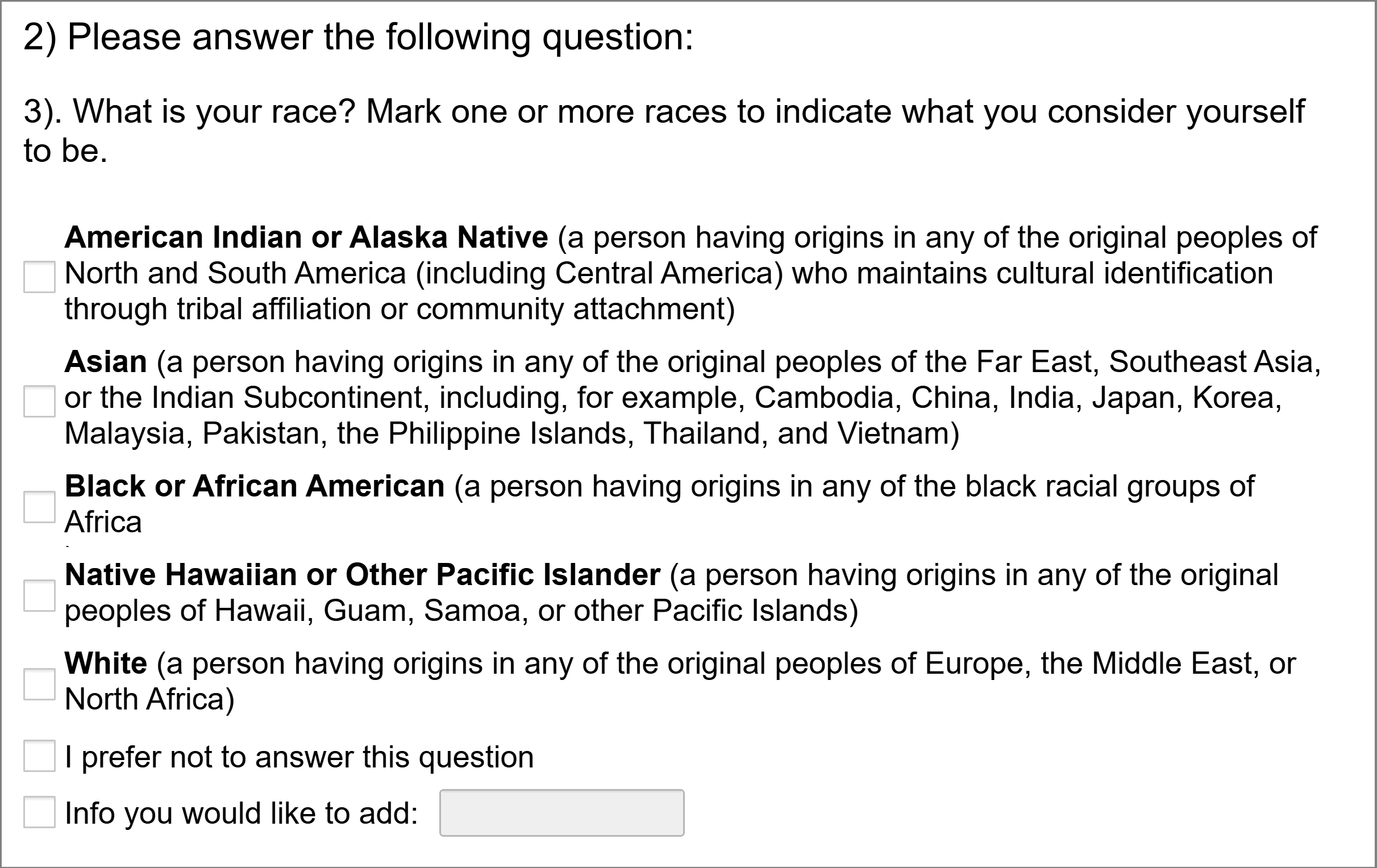Check the prefer not to answer box
This screenshot has width=1377, height=868.
[x=39, y=756]
